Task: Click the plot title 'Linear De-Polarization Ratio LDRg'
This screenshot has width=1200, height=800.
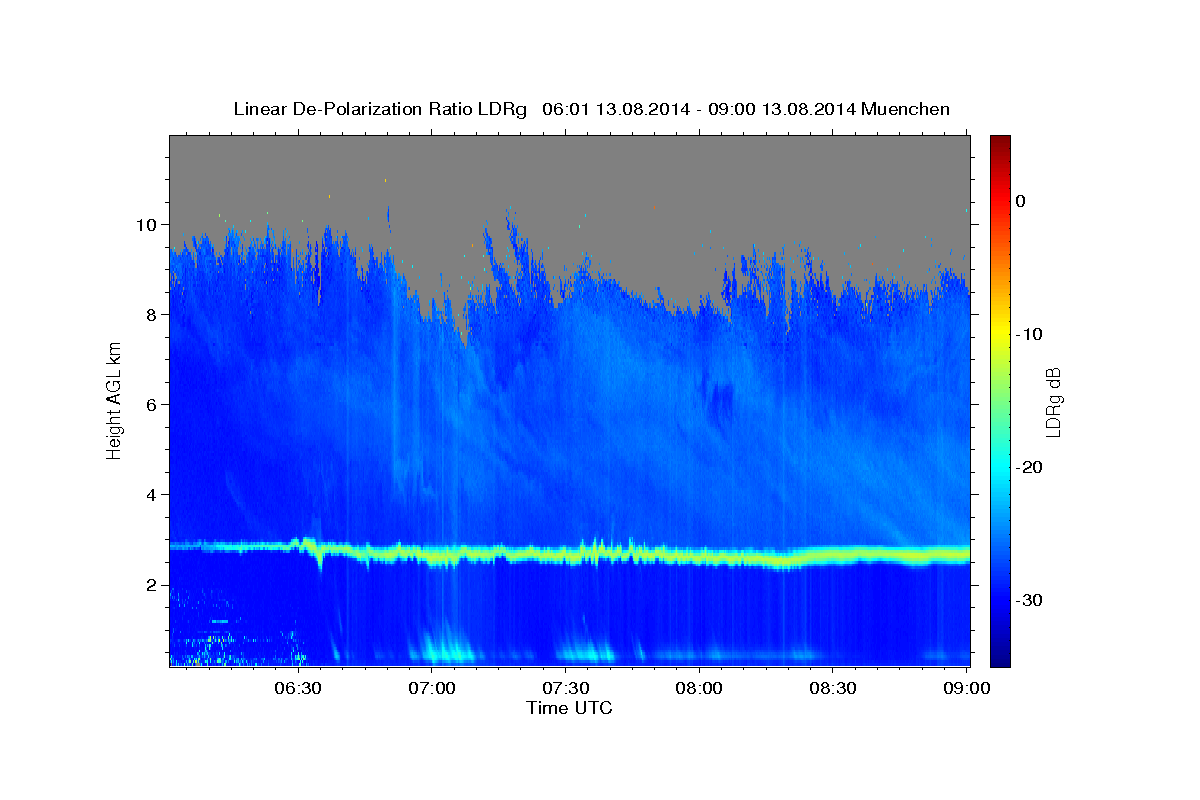Action: point(380,109)
